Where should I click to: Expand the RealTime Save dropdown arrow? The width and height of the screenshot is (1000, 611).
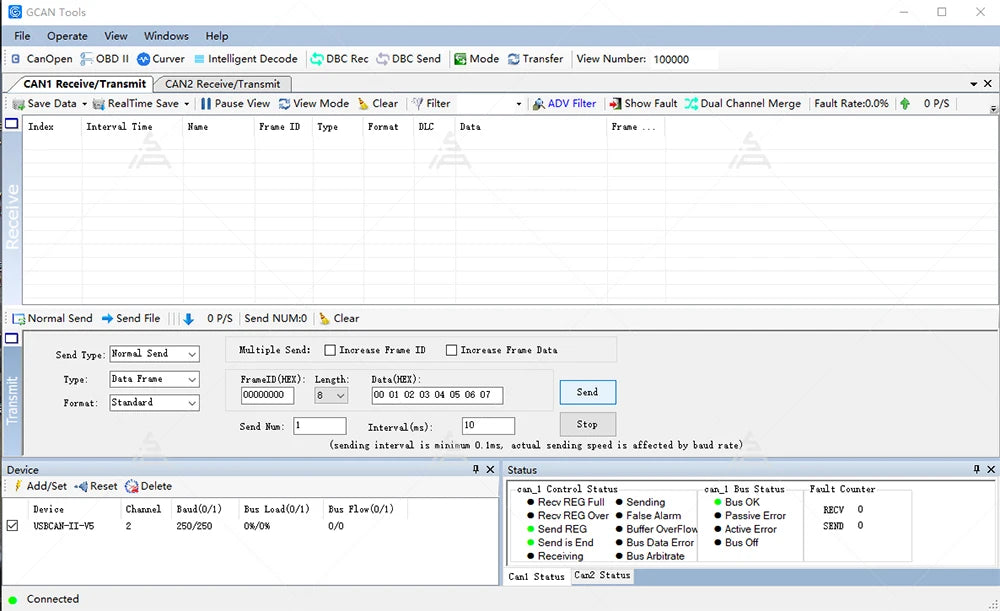[x=187, y=103]
